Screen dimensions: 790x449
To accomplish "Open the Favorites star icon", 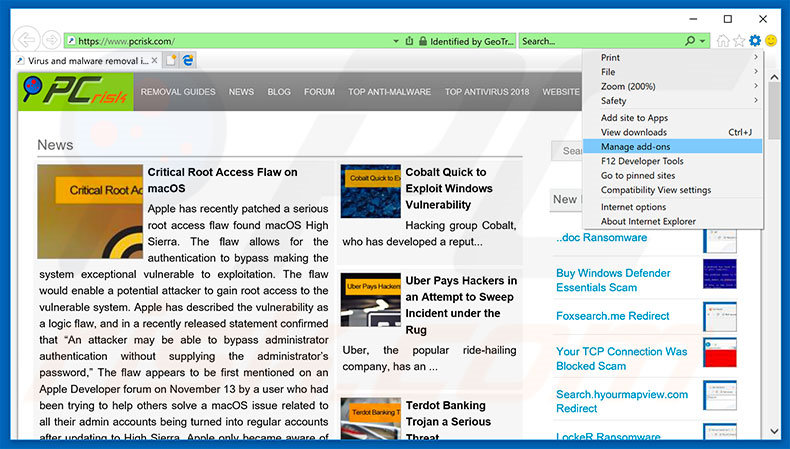I will pyautogui.click(x=739, y=41).
